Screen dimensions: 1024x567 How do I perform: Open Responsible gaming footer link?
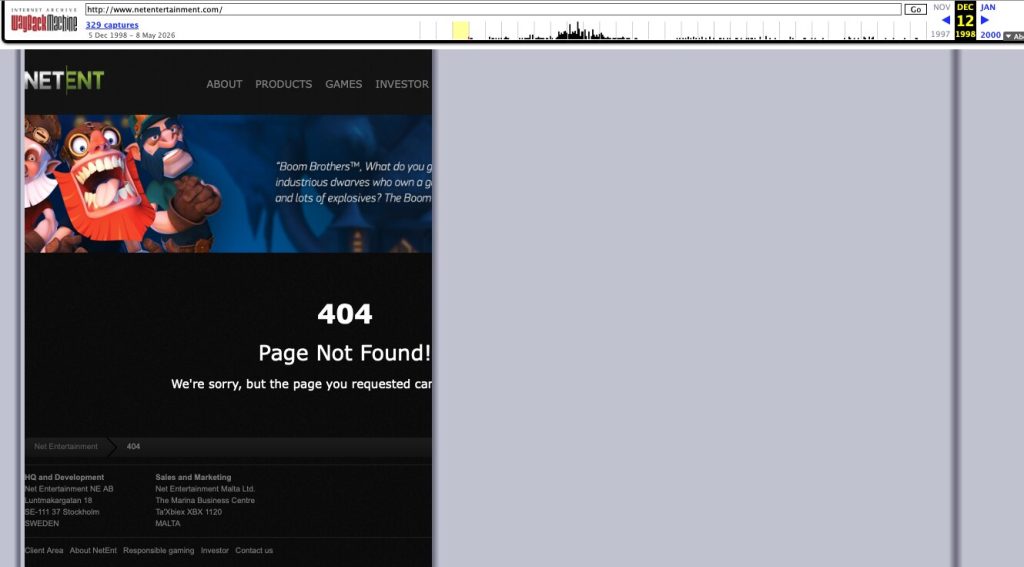pos(159,551)
